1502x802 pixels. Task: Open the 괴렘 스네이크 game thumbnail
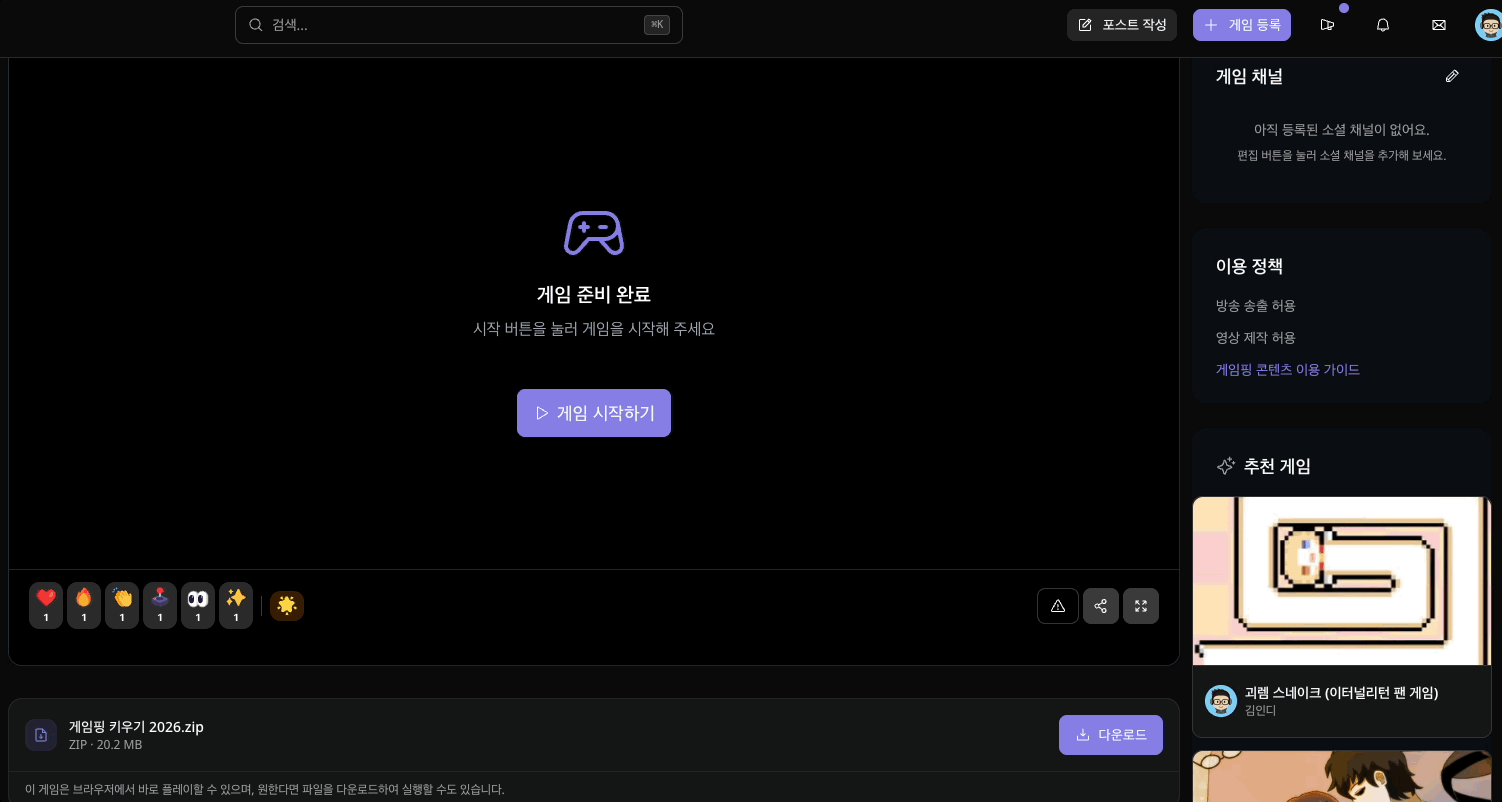1341,580
